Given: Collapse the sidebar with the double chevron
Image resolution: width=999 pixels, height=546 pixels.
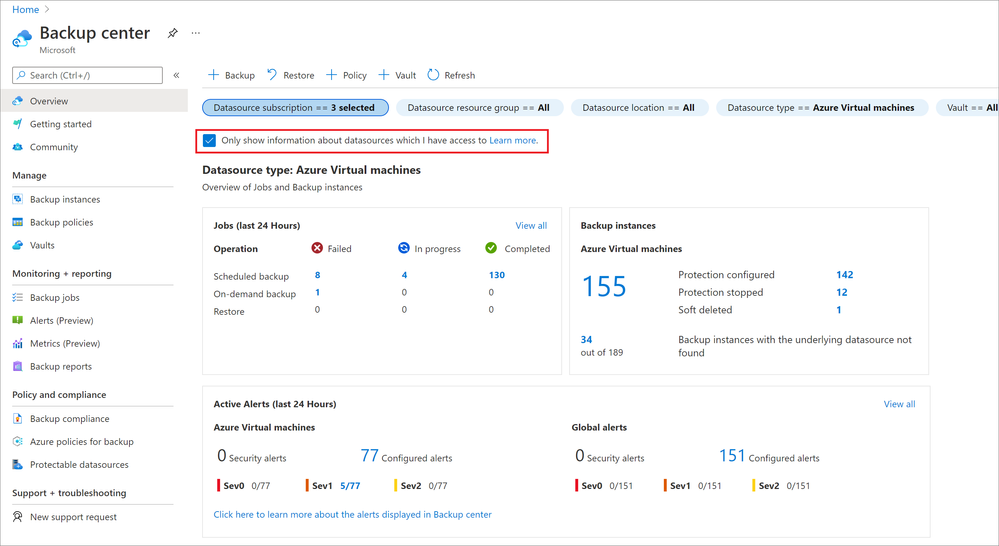Looking at the screenshot, I should point(176,75).
